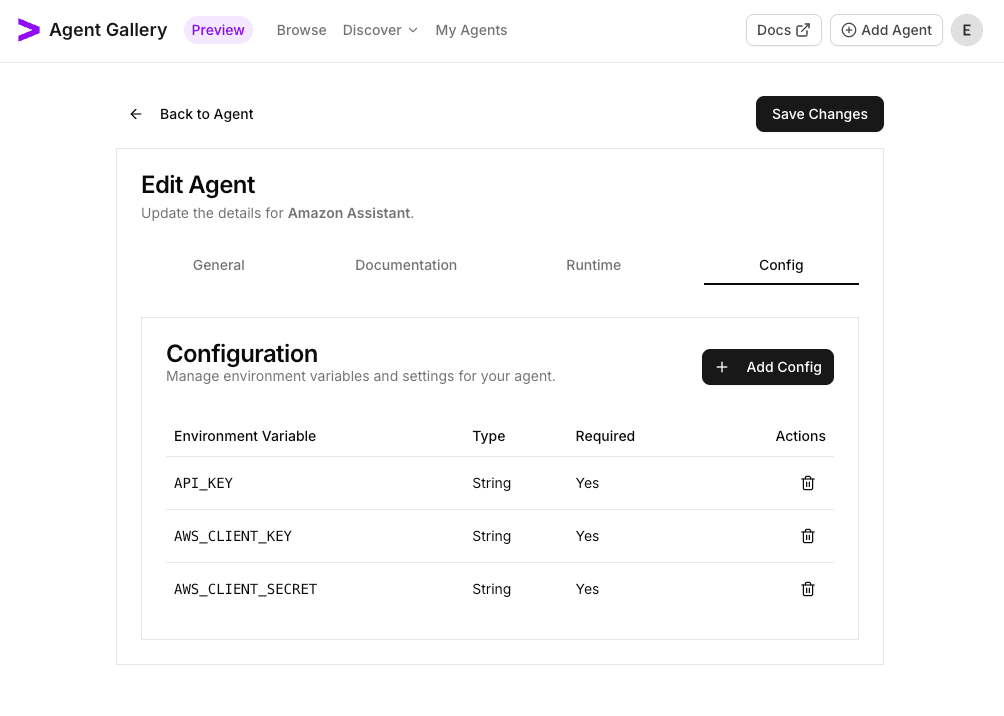This screenshot has width=1004, height=716.
Task: Click the back arrow icon
Action: pyautogui.click(x=136, y=114)
